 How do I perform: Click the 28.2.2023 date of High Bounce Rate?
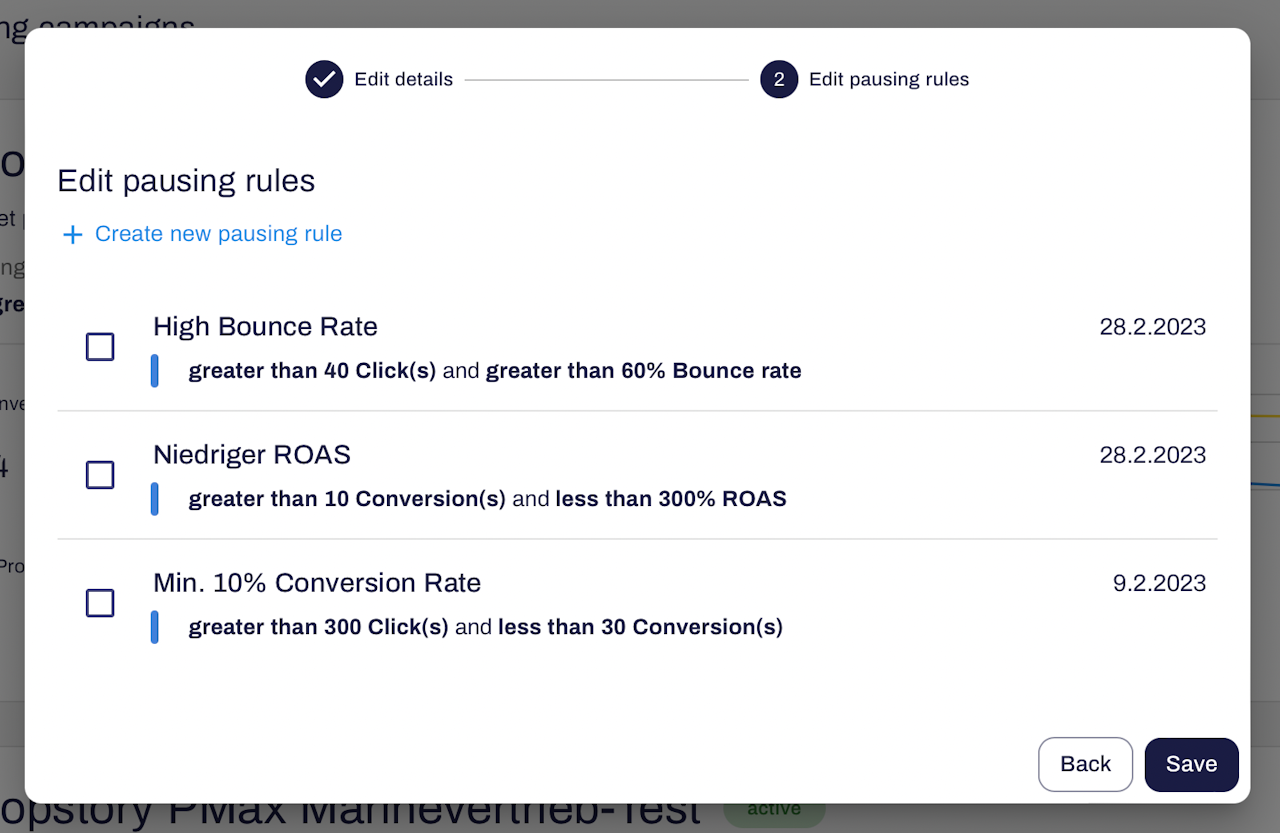point(1152,327)
